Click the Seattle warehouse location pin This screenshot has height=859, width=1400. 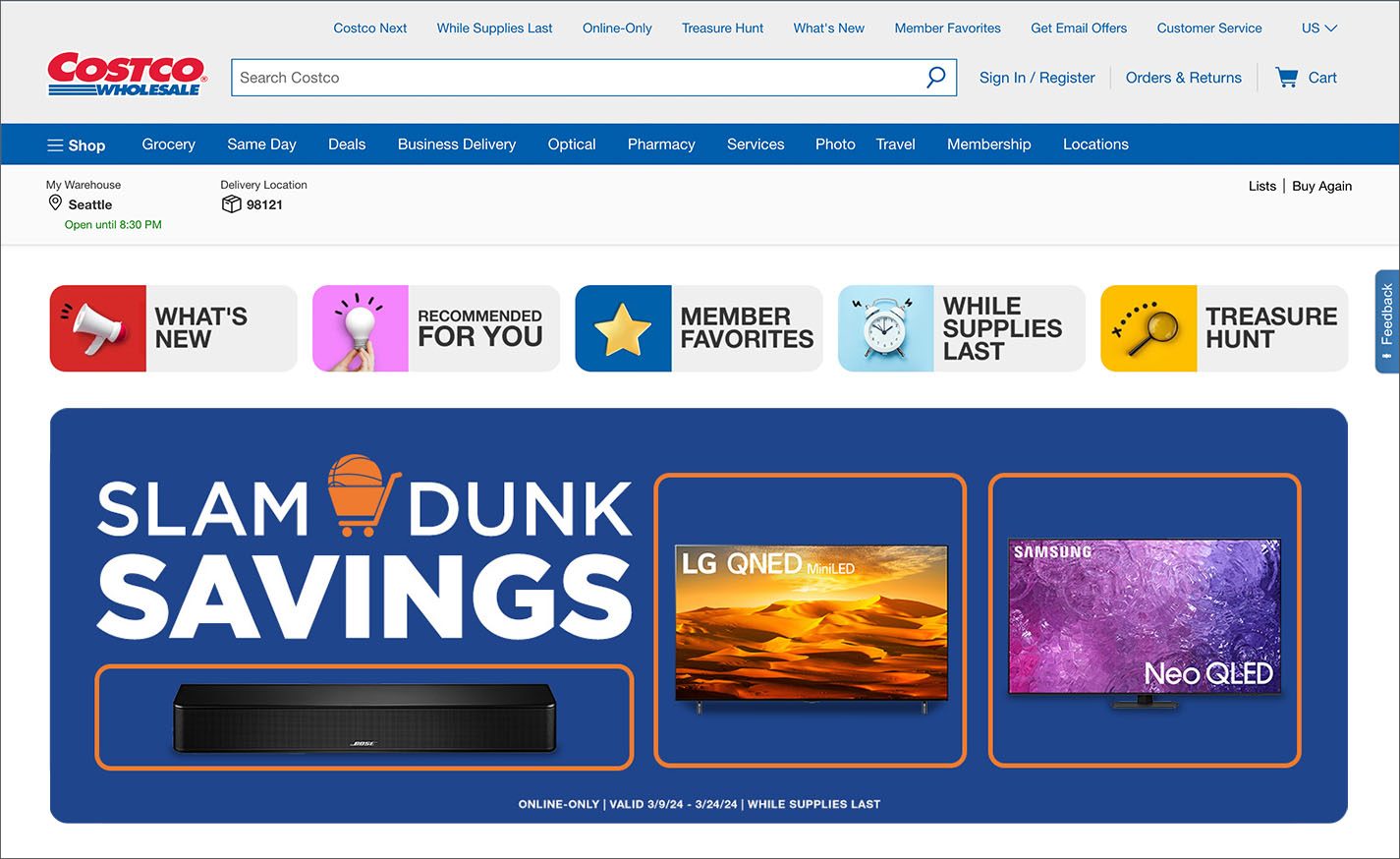pos(55,203)
